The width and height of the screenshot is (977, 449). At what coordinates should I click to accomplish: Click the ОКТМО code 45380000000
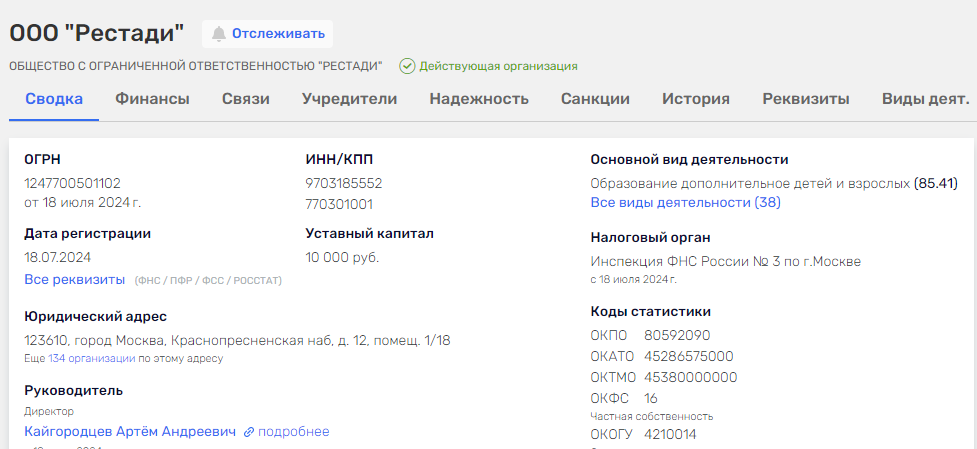[690, 377]
